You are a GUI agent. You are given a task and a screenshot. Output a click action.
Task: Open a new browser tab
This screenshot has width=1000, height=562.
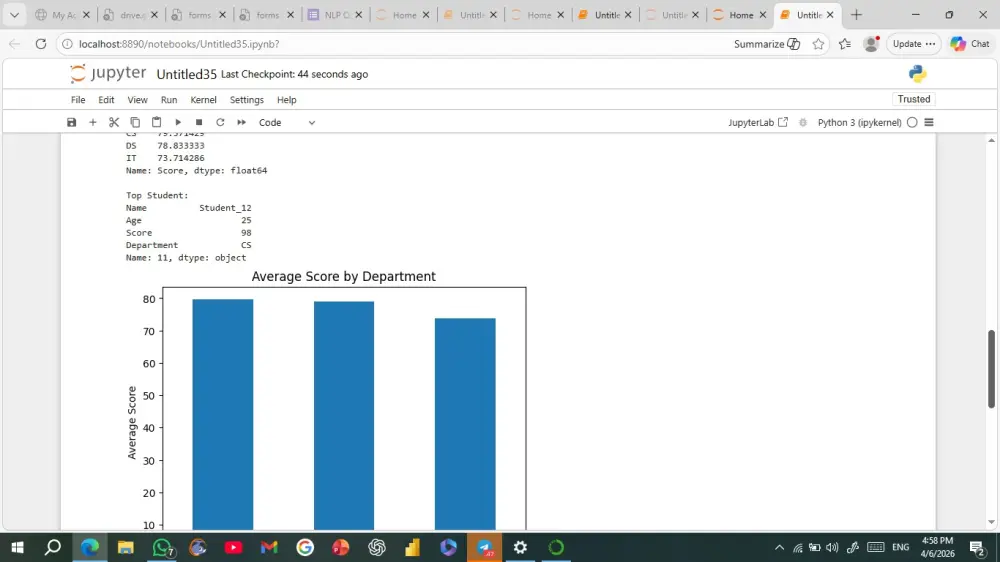tap(857, 15)
